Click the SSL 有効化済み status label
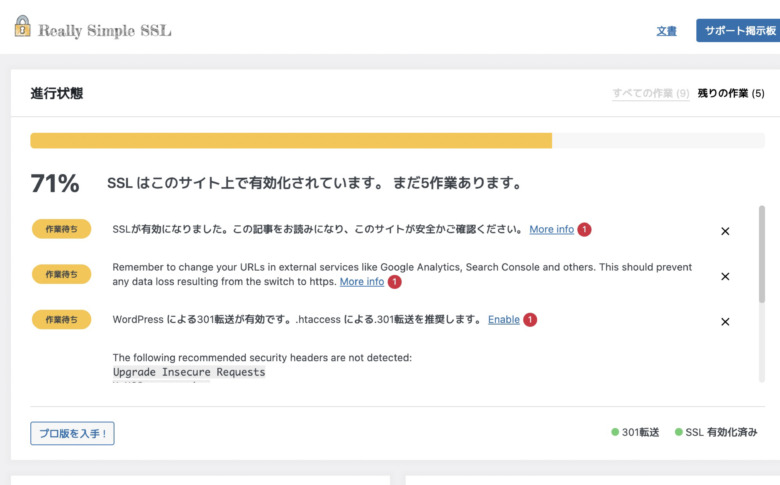This screenshot has height=485, width=780. click(721, 432)
